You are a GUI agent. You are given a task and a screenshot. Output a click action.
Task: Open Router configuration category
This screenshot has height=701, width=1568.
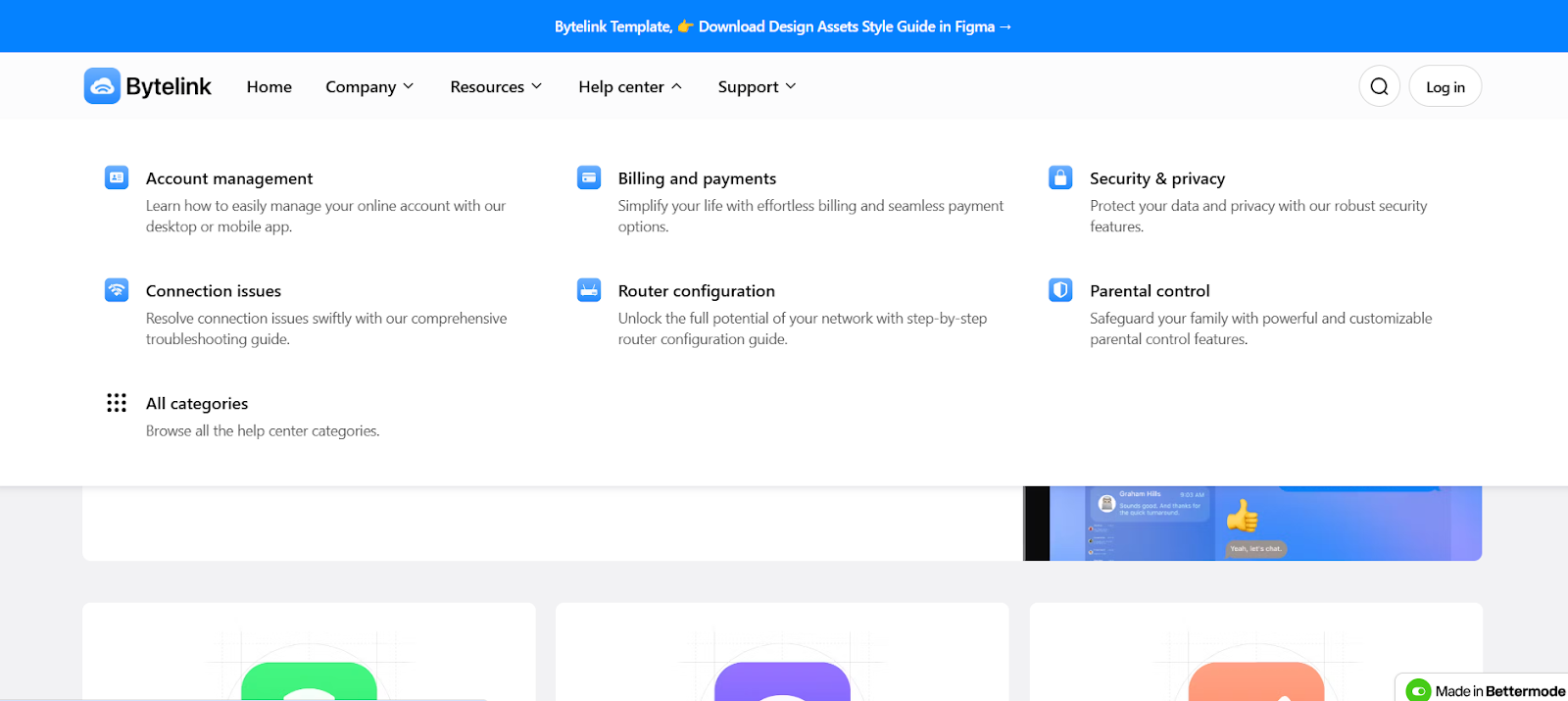(697, 291)
